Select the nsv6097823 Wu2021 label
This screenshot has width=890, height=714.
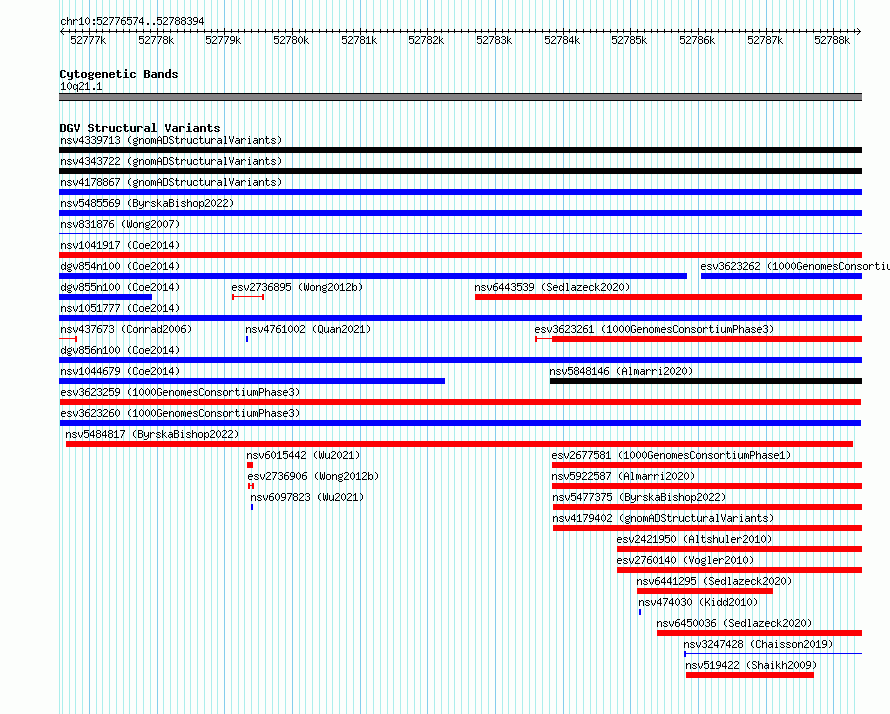point(307,497)
